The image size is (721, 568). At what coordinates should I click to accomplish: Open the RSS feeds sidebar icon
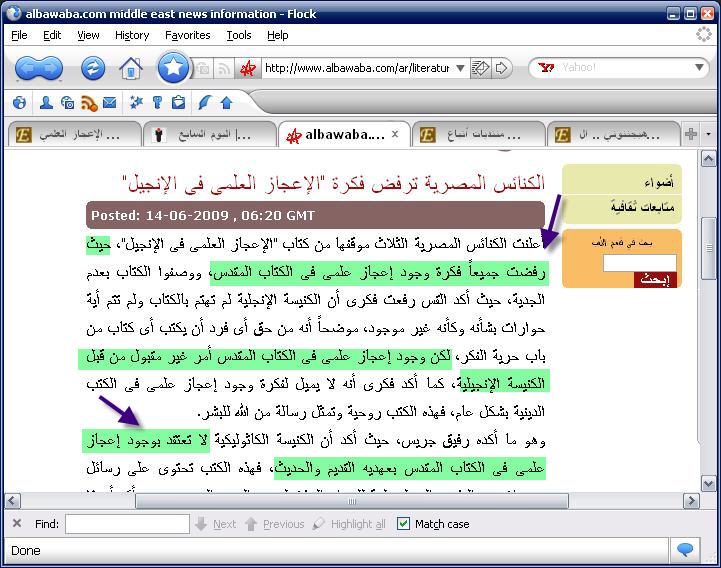tap(89, 103)
